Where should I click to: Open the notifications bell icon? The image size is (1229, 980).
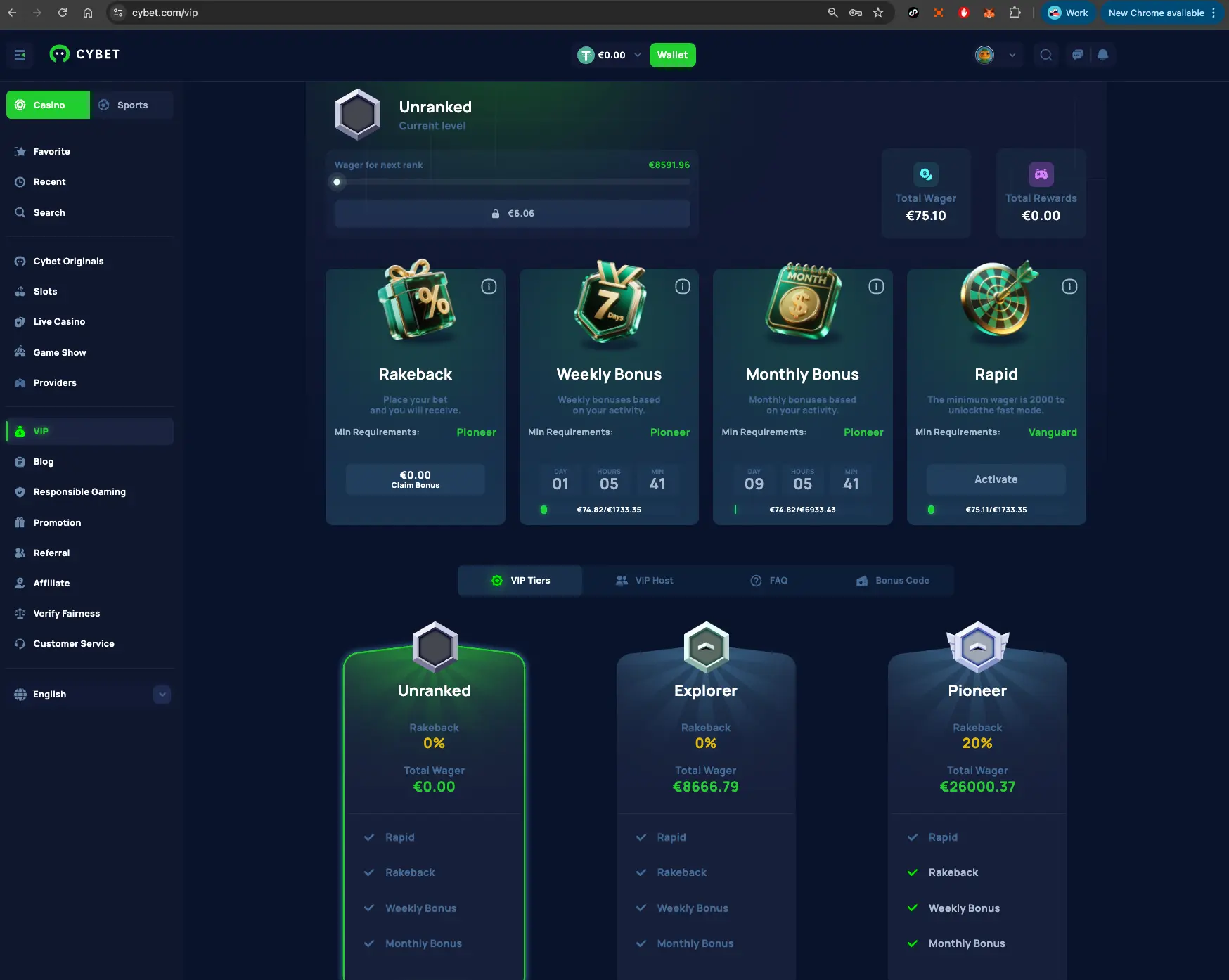point(1103,55)
